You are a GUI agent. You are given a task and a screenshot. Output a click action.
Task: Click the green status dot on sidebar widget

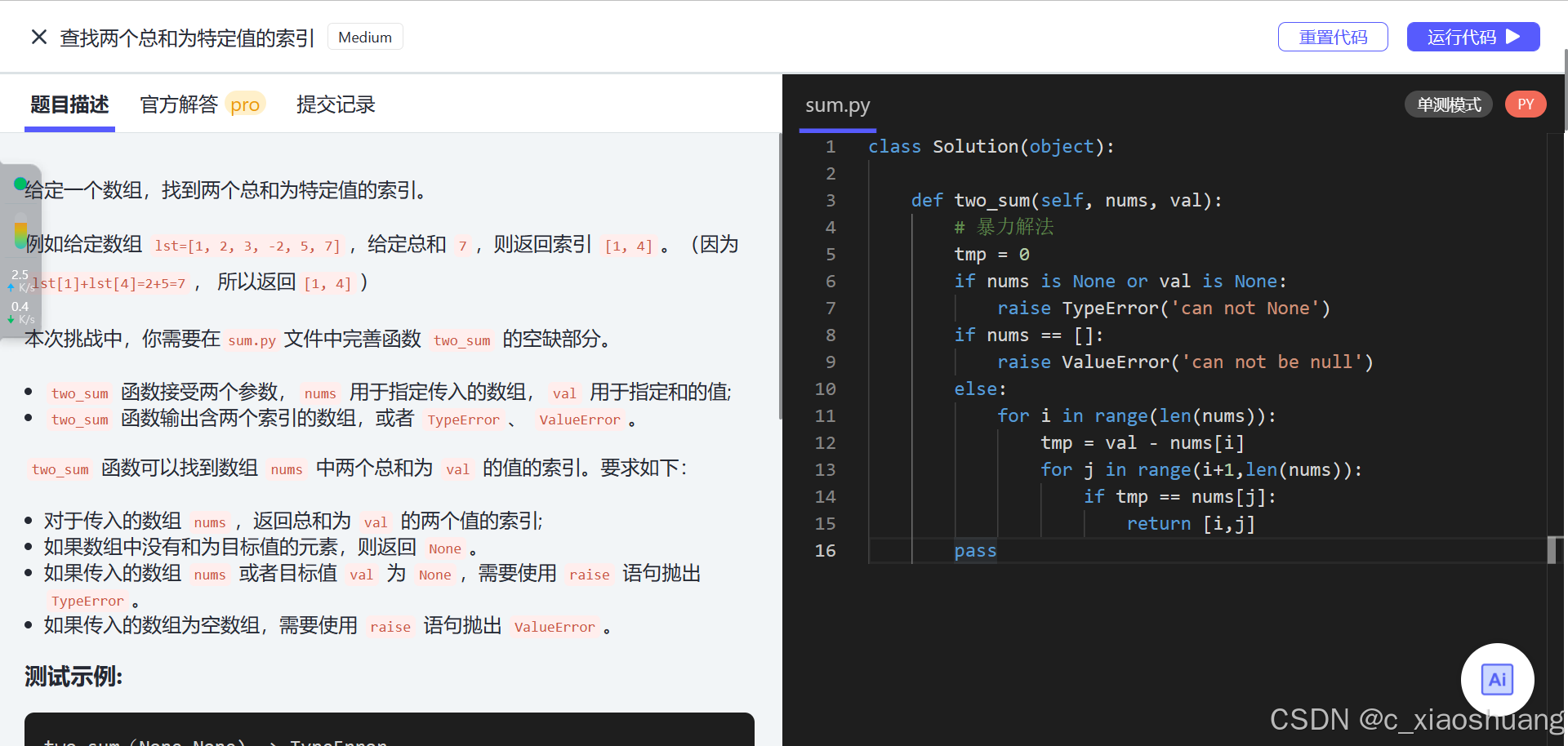tap(20, 184)
